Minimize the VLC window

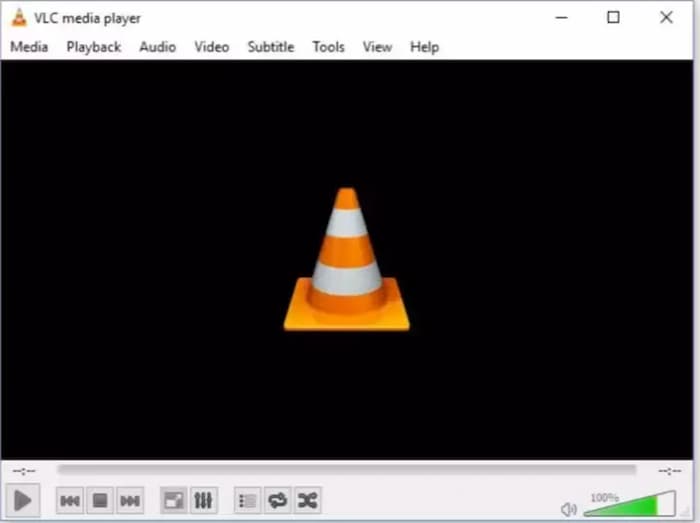562,17
